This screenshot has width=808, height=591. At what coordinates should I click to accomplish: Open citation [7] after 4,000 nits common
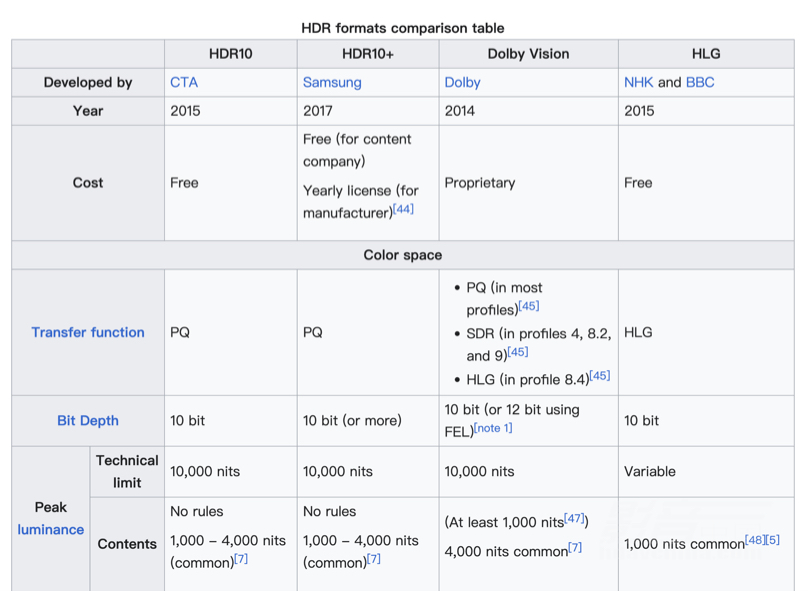coord(575,548)
